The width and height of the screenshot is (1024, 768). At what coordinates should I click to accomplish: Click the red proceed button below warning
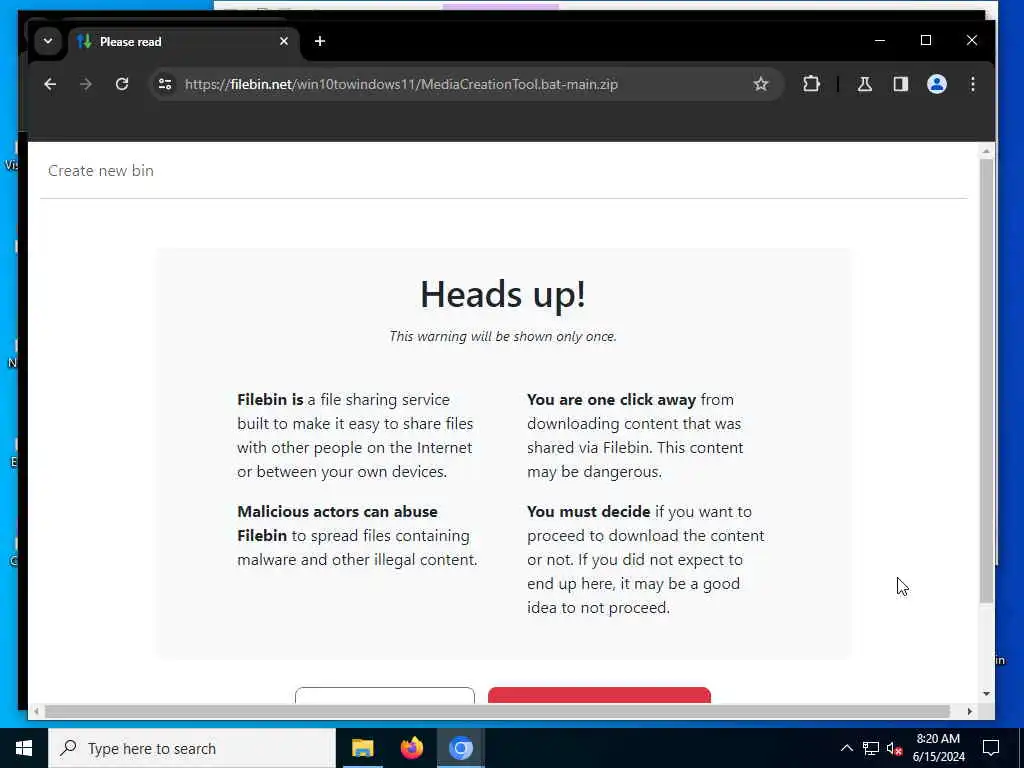pos(599,695)
